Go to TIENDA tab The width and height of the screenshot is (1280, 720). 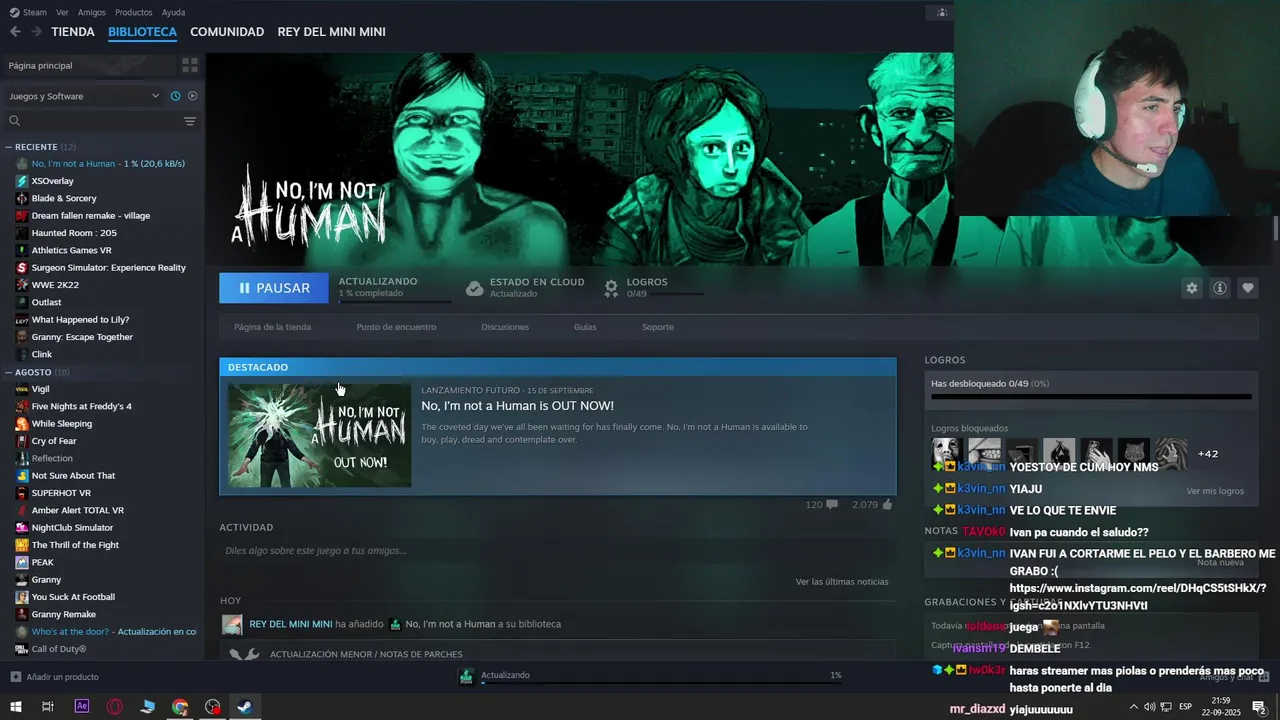(73, 32)
